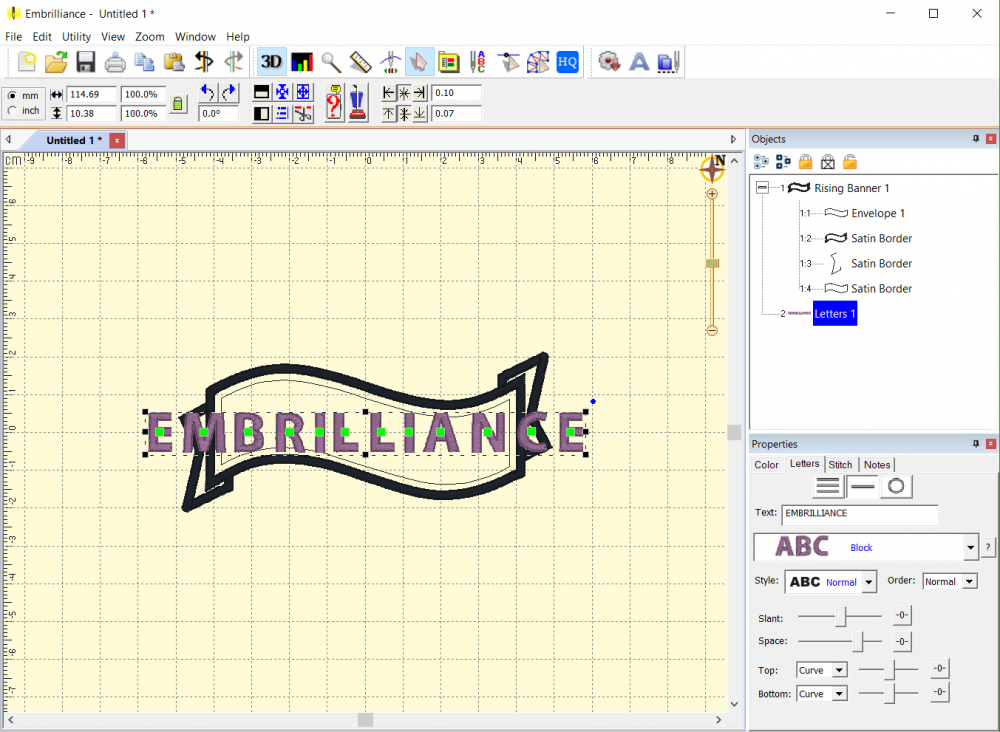Image resolution: width=1000 pixels, height=732 pixels.
Task: Reset the Slant value with the -0- button
Action: coord(901,617)
